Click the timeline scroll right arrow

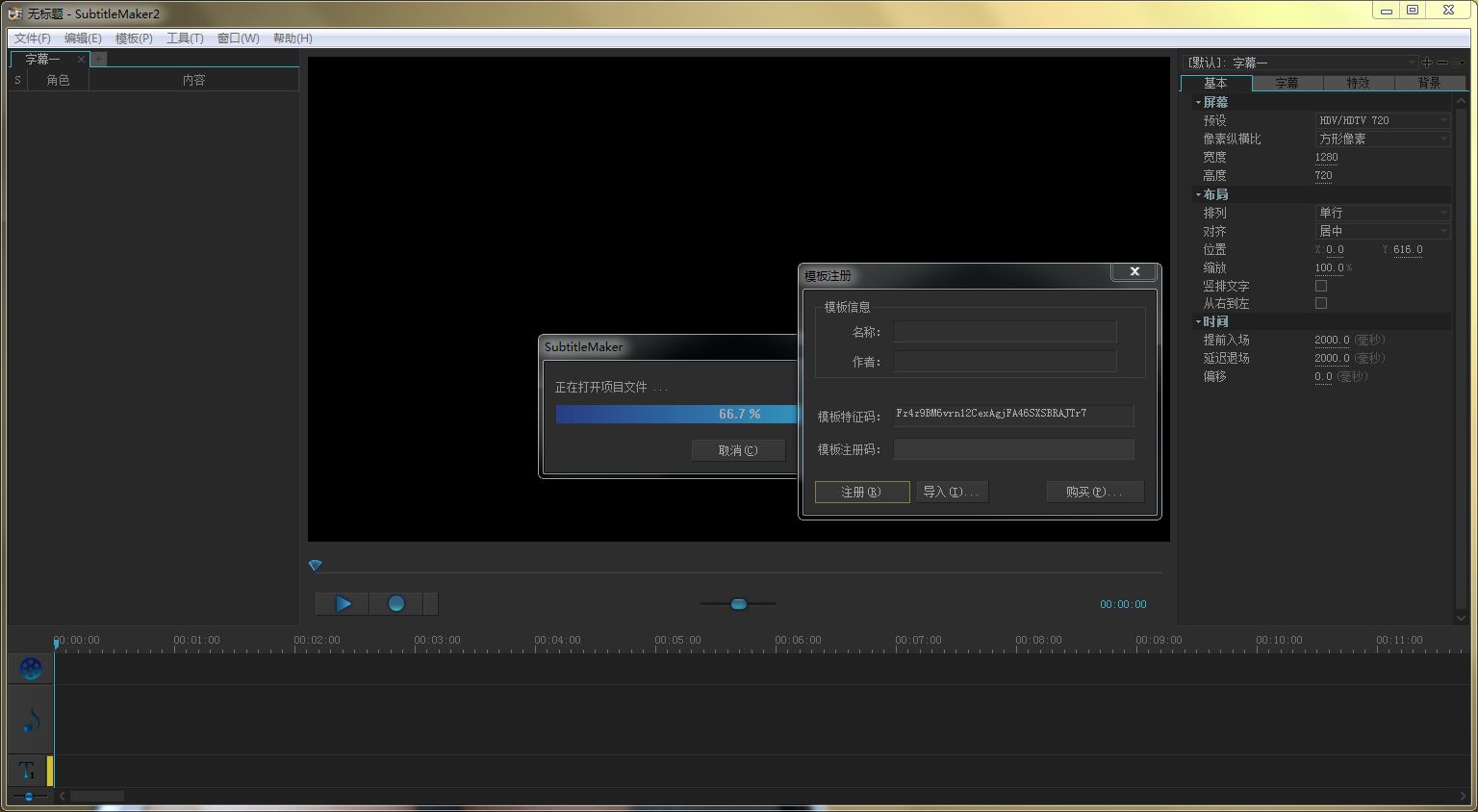(x=1463, y=797)
